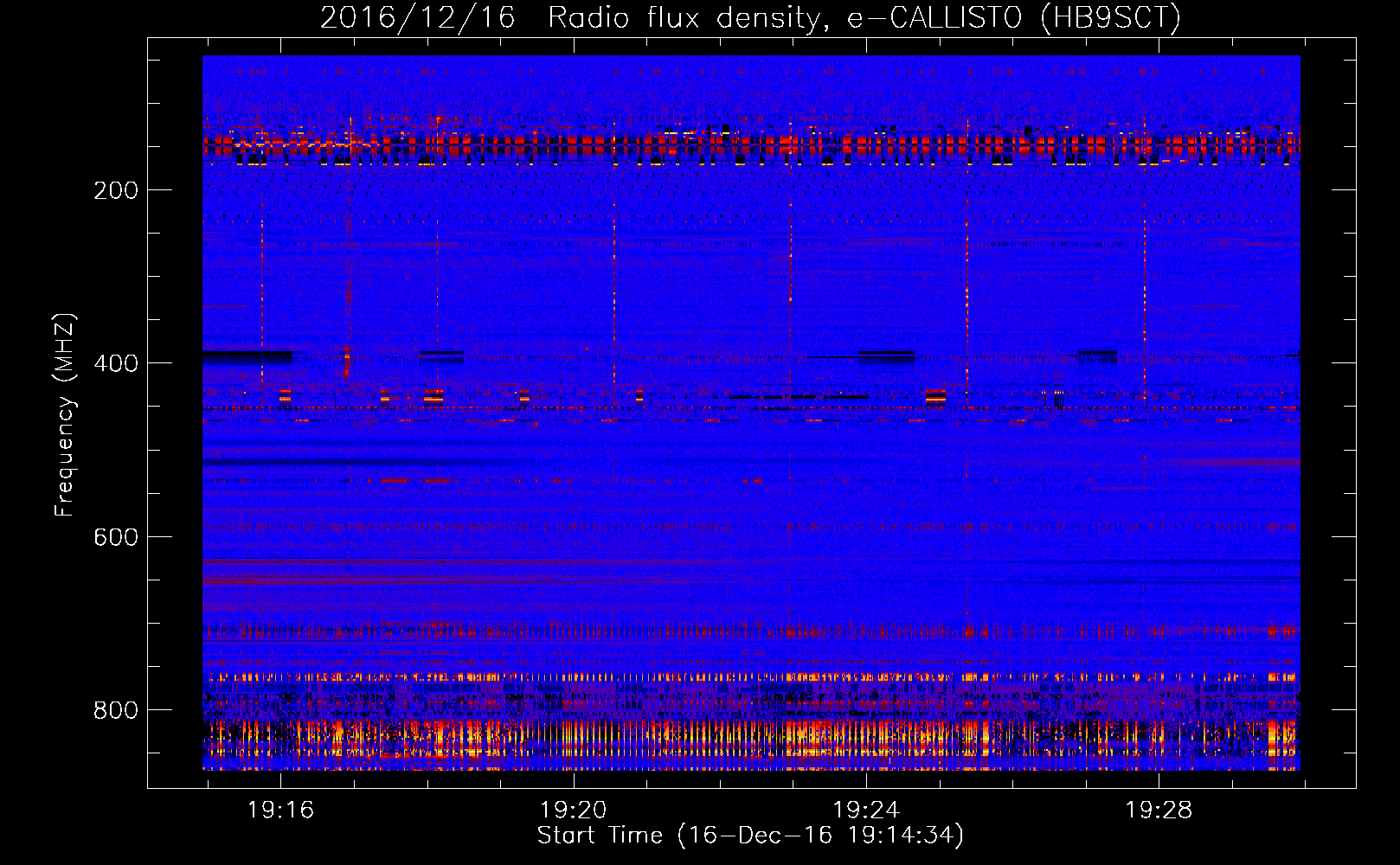Select the 600 frequency tick label
The height and width of the screenshot is (865, 1400).
pyautogui.click(x=116, y=537)
